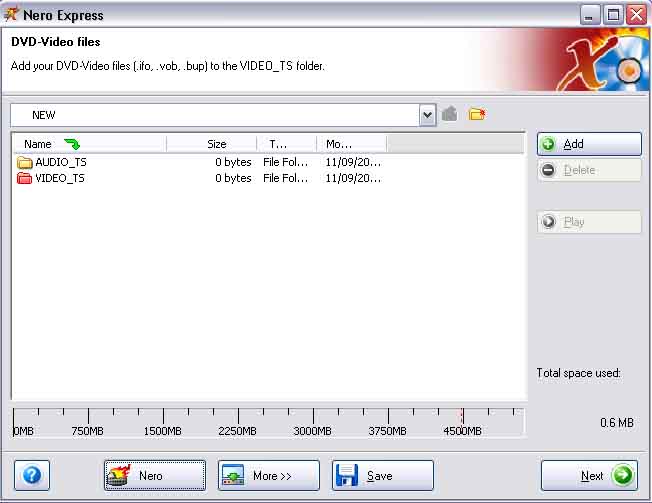Proceed with the Next button
The image size is (652, 503).
589,475
